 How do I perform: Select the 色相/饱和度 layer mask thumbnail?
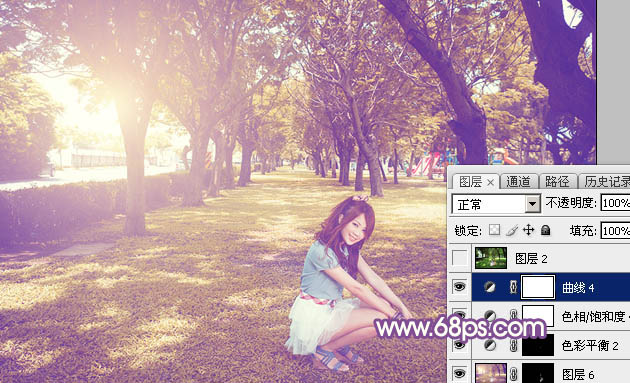tap(538, 315)
